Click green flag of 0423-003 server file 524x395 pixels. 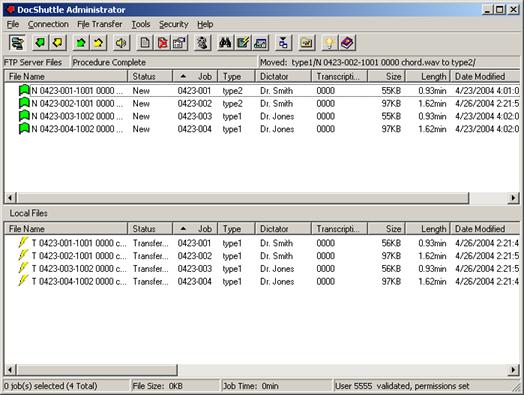(24, 116)
